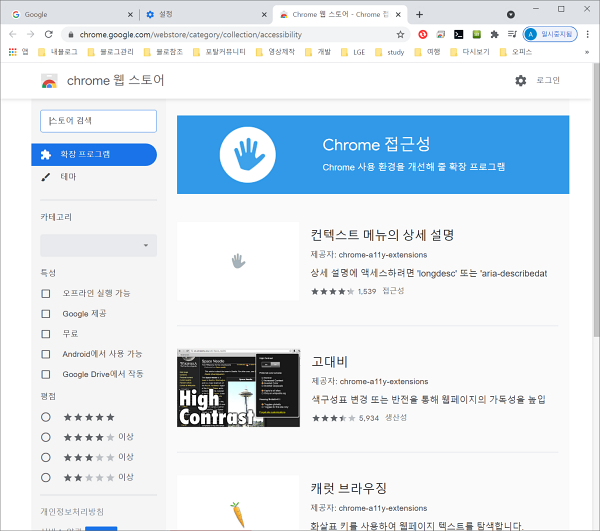Screen dimensions: 600x531
Task: Click the 스토어 검색 search field
Action: pyautogui.click(x=98, y=121)
